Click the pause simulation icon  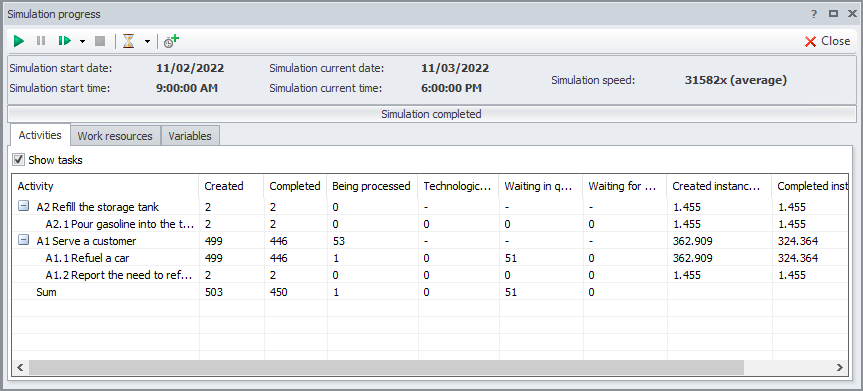click(41, 41)
